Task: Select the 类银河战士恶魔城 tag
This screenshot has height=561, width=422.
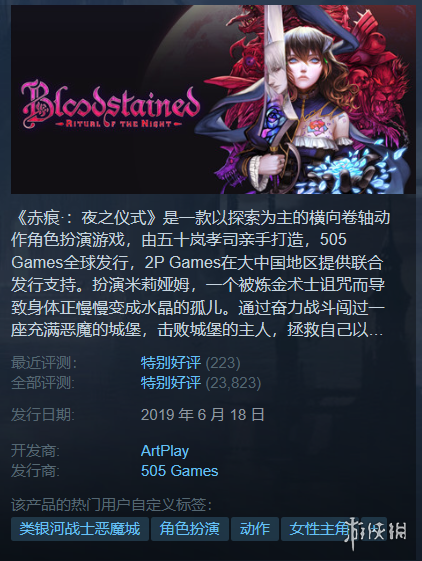Action: coord(80,529)
